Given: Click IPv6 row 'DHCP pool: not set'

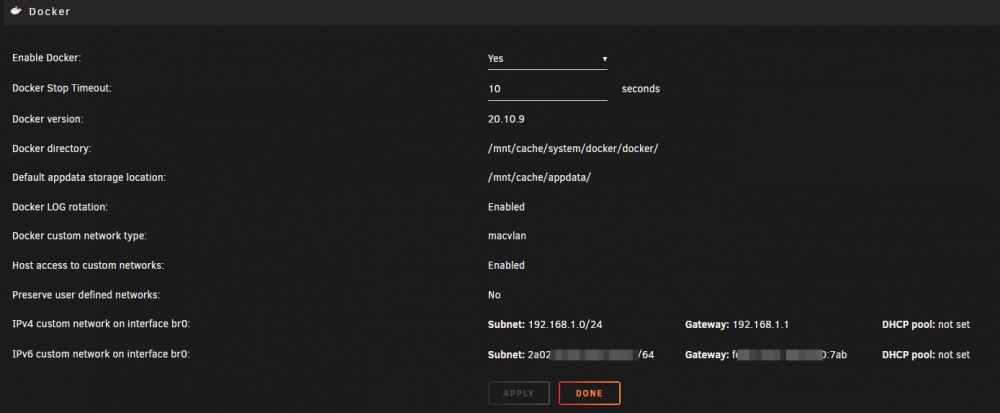Looking at the screenshot, I should (x=926, y=354).
